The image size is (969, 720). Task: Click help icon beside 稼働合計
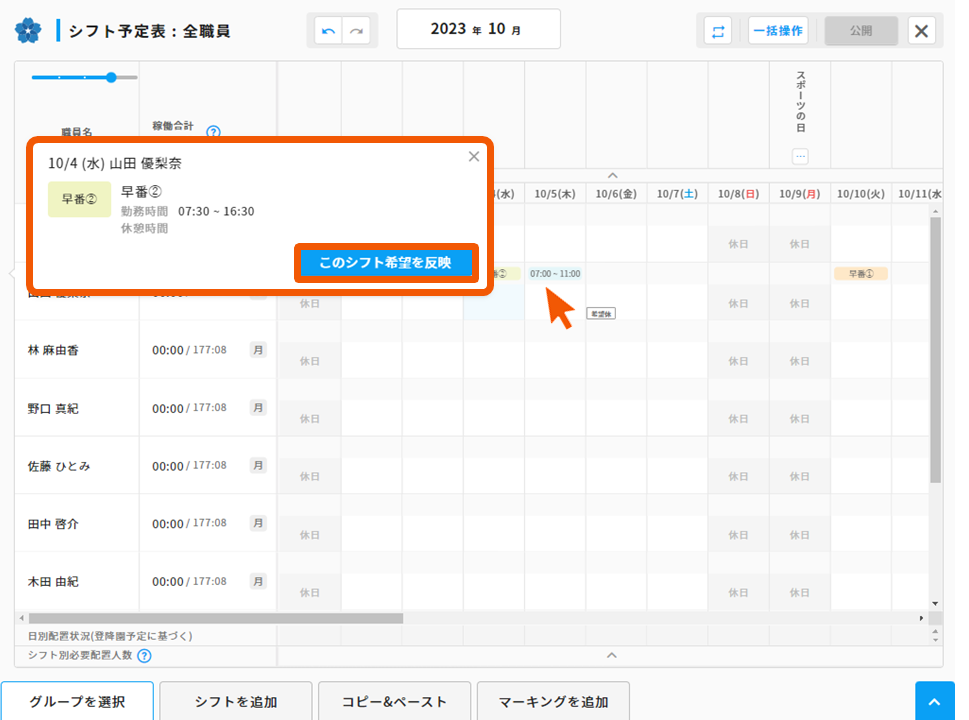coord(213,131)
